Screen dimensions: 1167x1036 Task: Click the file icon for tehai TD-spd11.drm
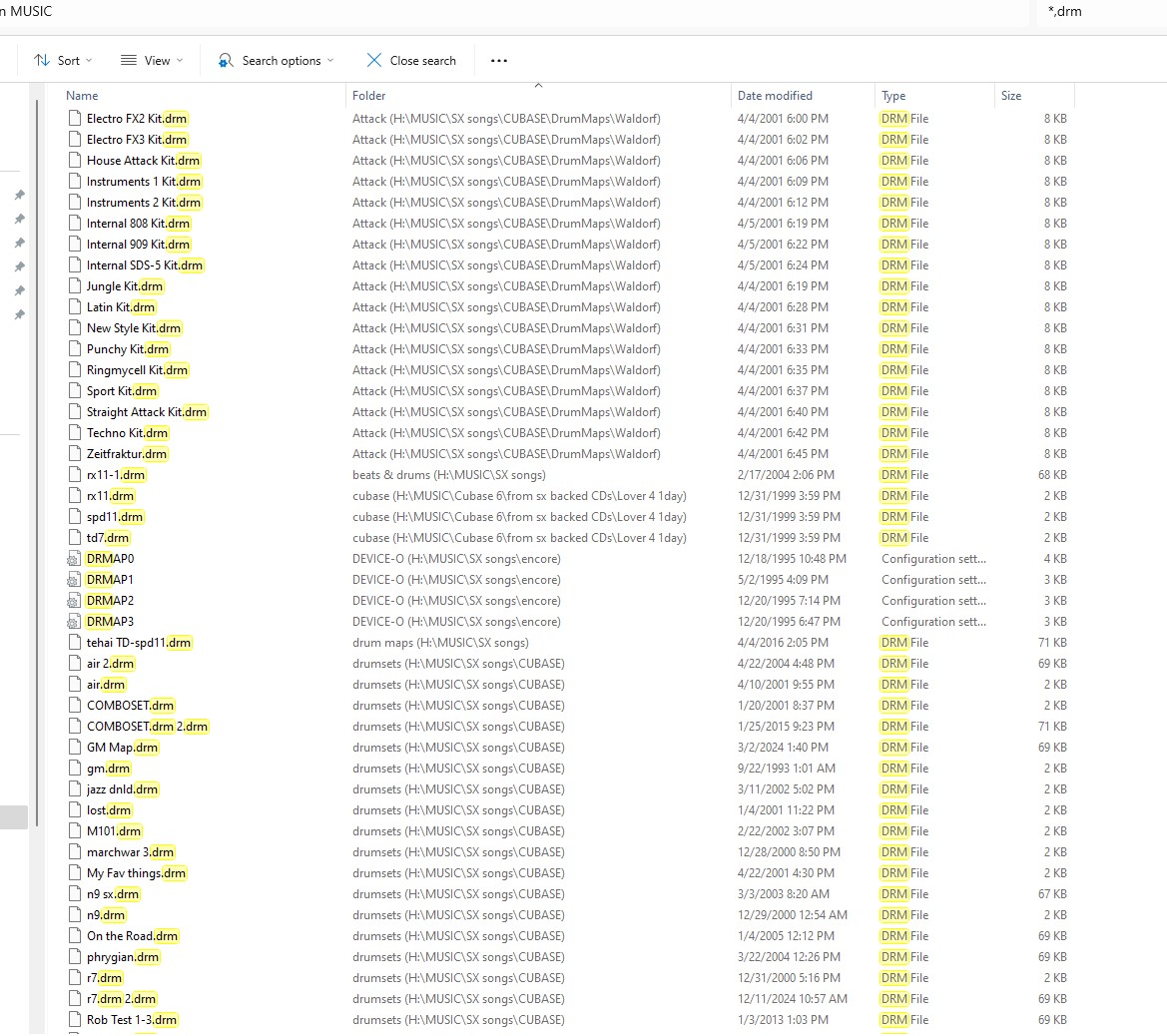click(74, 643)
